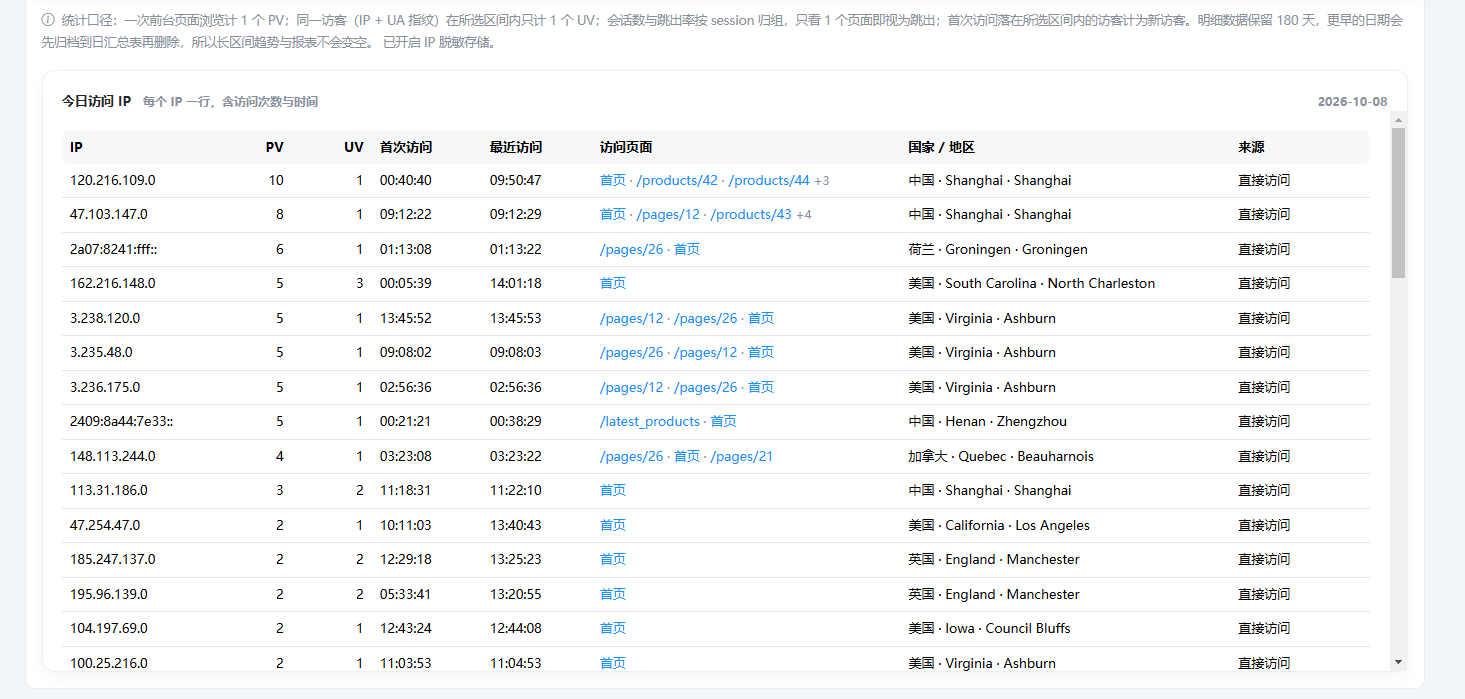
Task: Open /pages/26 link in 2a07:8241:fff:: row
Action: [x=632, y=250]
